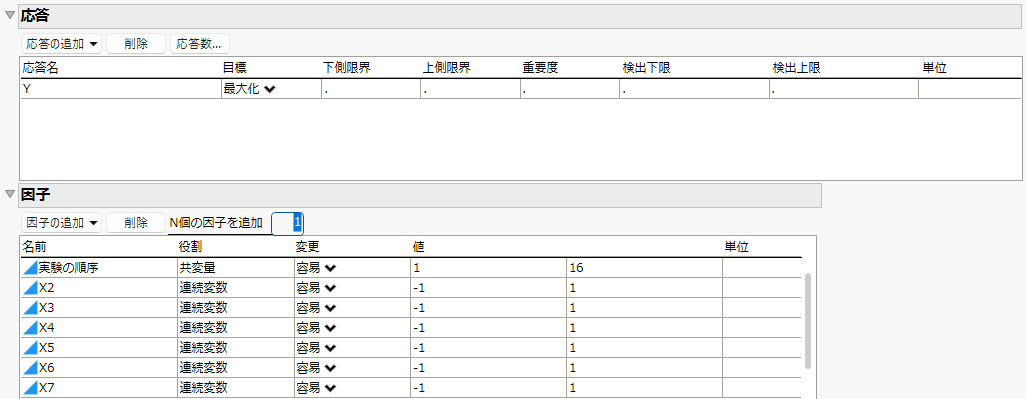The image size is (1026, 399).
Task: Click the 変更 column header
Action: click(x=307, y=247)
